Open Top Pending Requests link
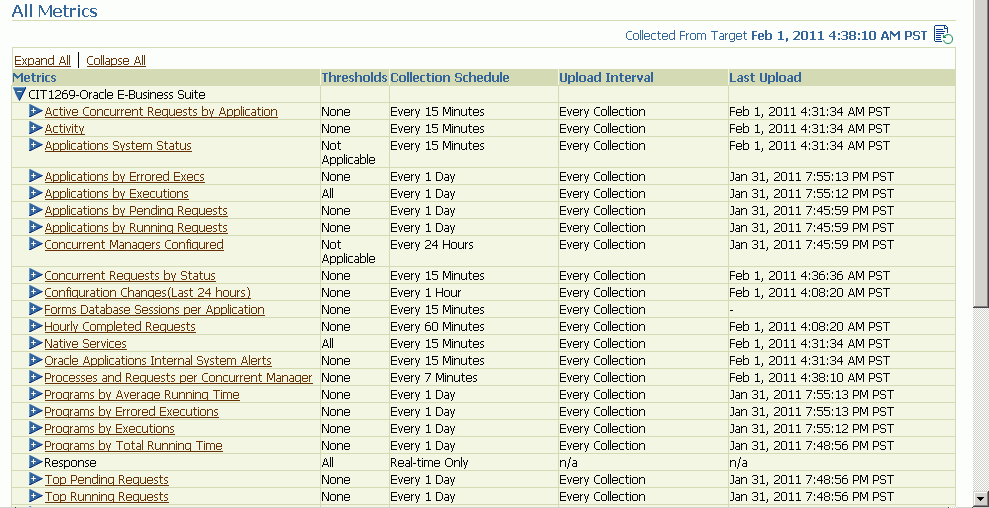This screenshot has height=508, width=989. (x=107, y=480)
